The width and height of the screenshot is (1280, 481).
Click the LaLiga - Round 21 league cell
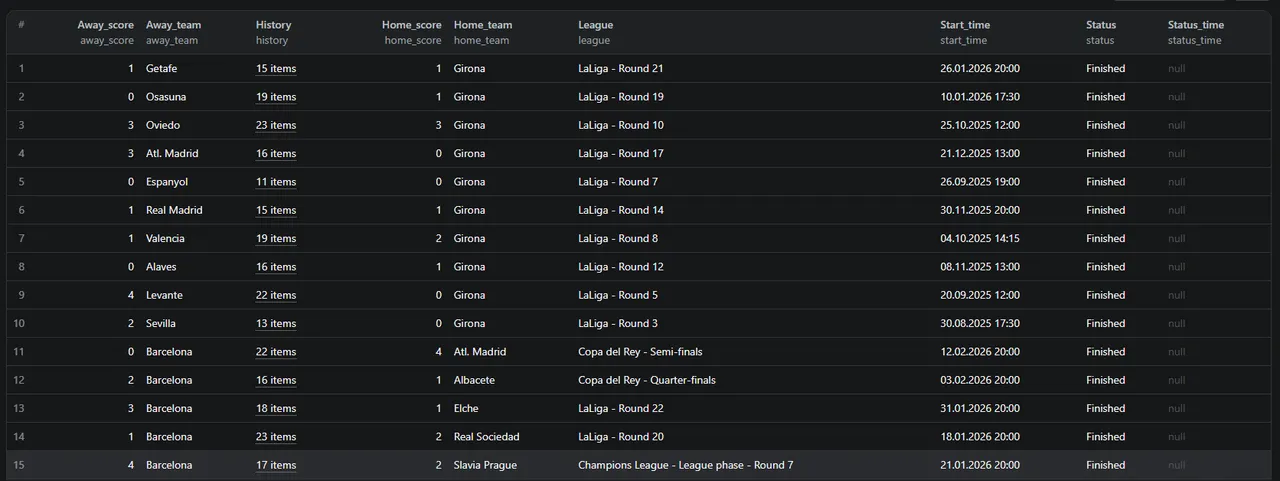620,69
